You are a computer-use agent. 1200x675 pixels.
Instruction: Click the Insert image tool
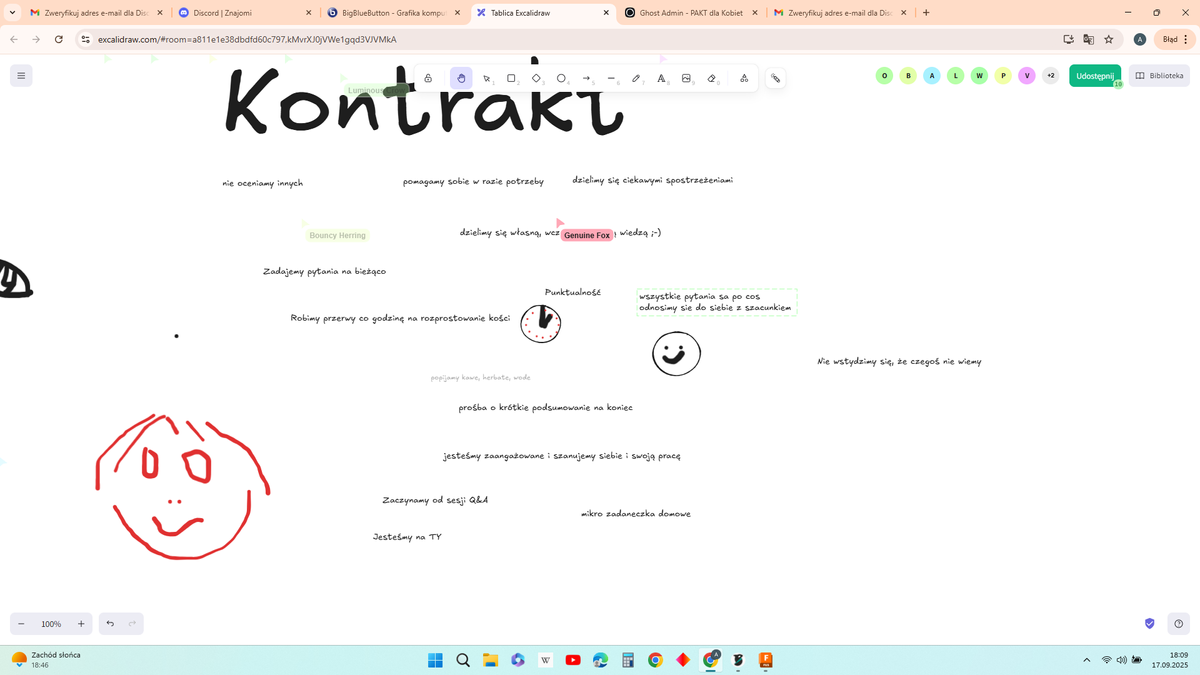[x=686, y=78]
